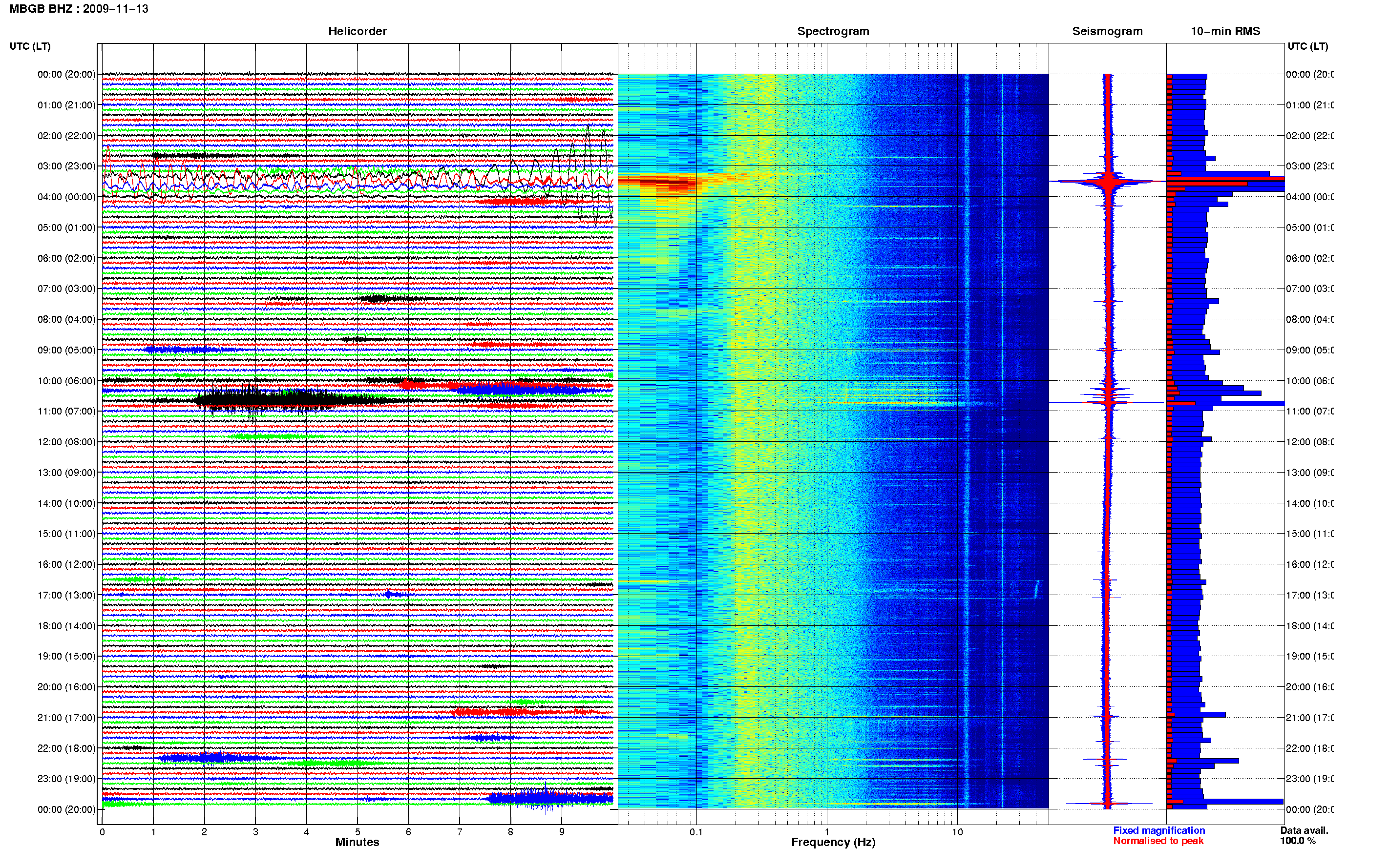1389x868 pixels.
Task: Click the left 19:00 (15:00) time label
Action: coord(66,656)
